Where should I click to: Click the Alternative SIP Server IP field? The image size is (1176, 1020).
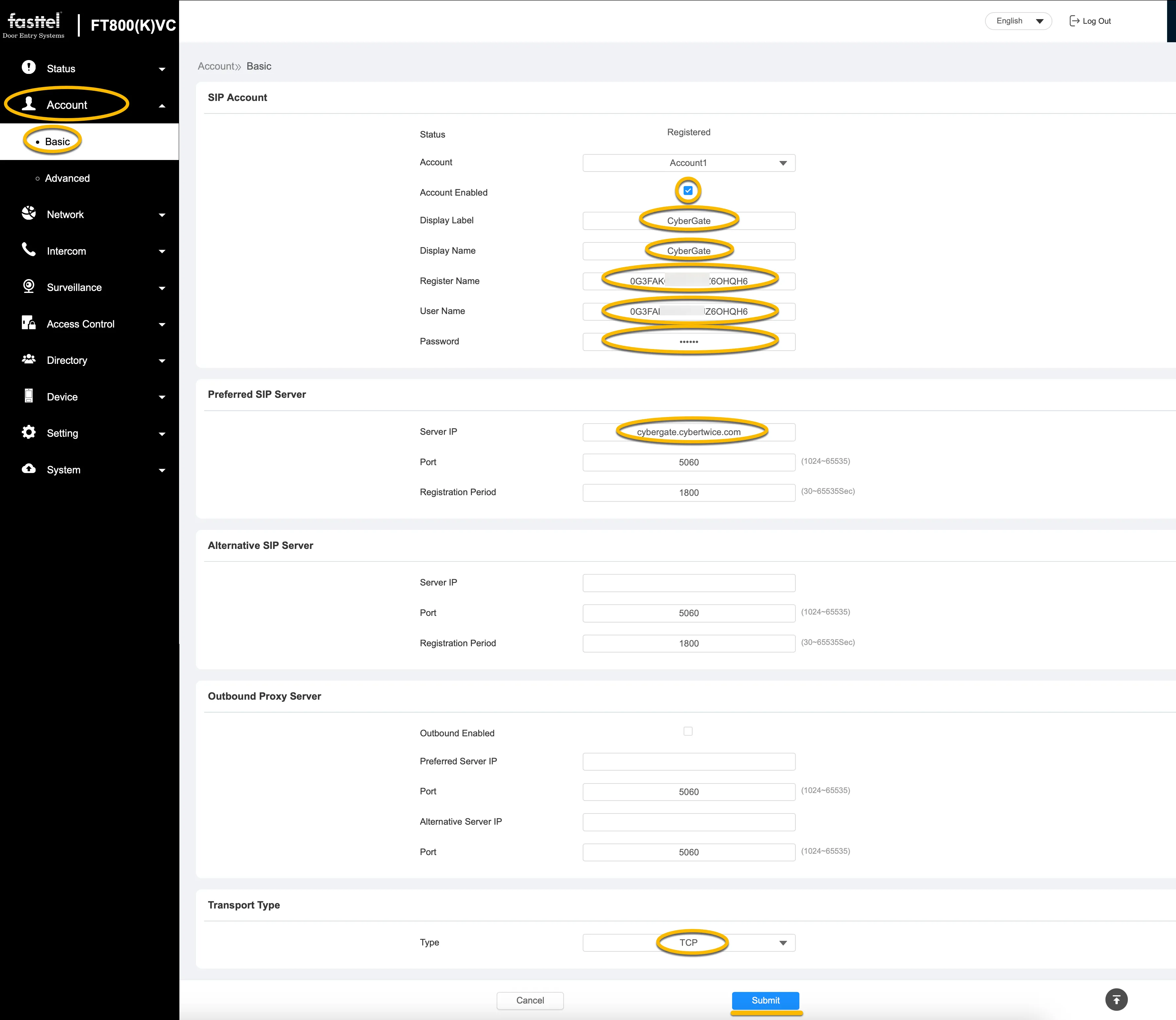(x=688, y=583)
